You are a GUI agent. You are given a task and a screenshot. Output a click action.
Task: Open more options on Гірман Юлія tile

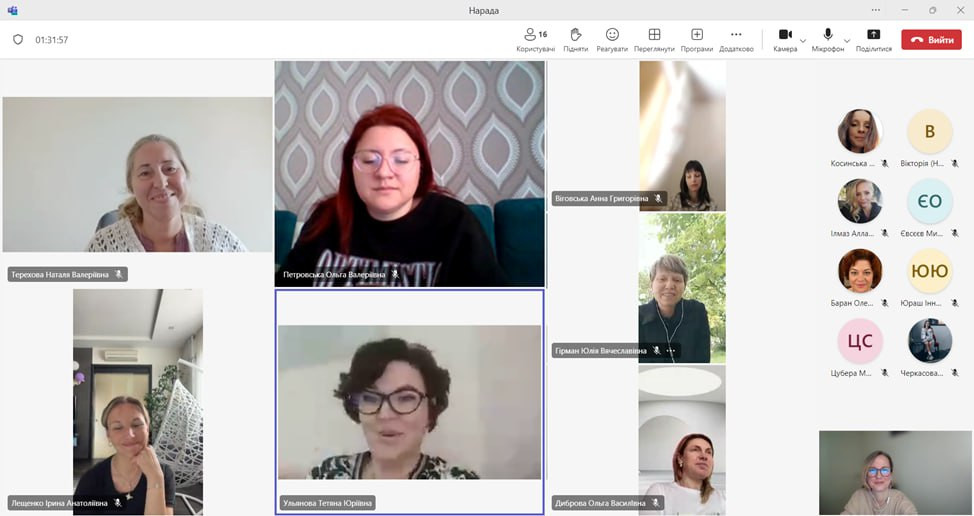[x=671, y=351]
